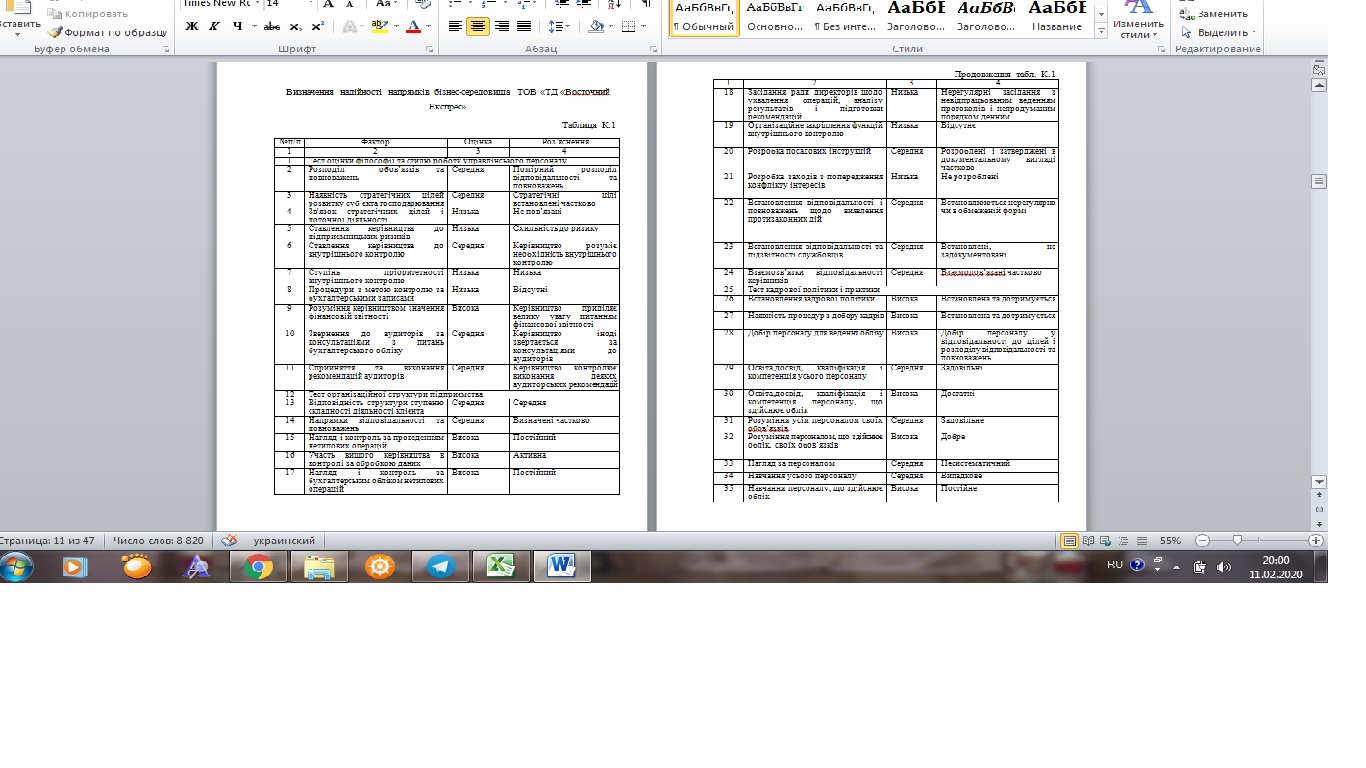Apply the Обычный style
This screenshot has width=1366, height=768.
(704, 17)
